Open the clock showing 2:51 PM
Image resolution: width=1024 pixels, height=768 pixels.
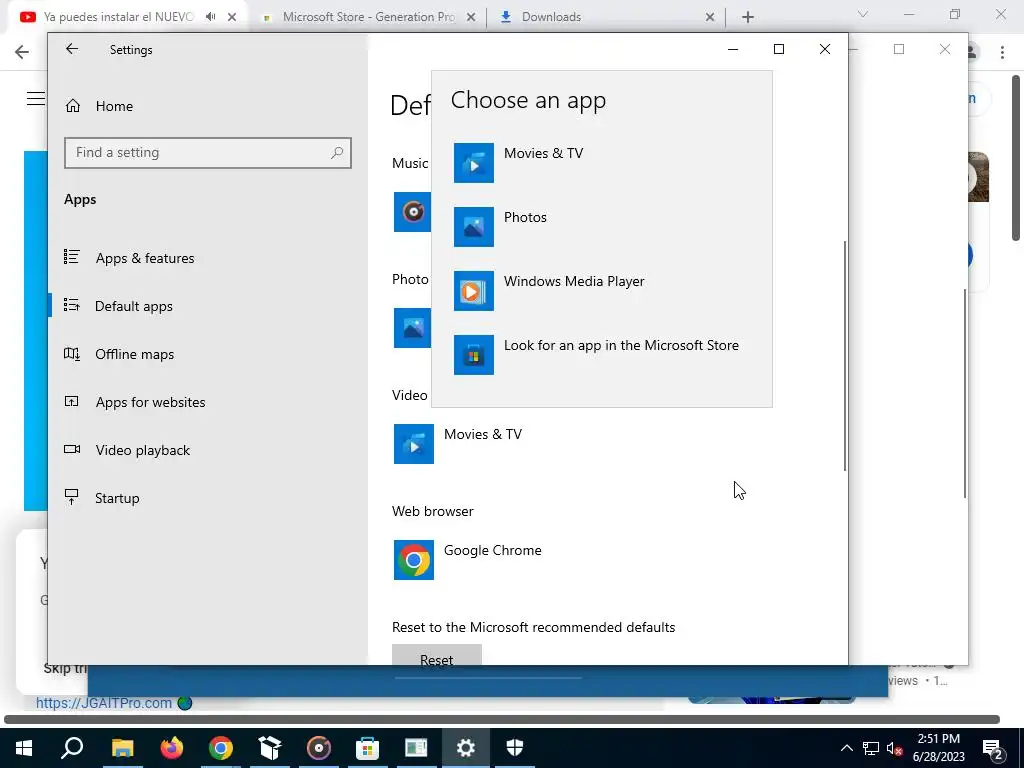coord(938,748)
